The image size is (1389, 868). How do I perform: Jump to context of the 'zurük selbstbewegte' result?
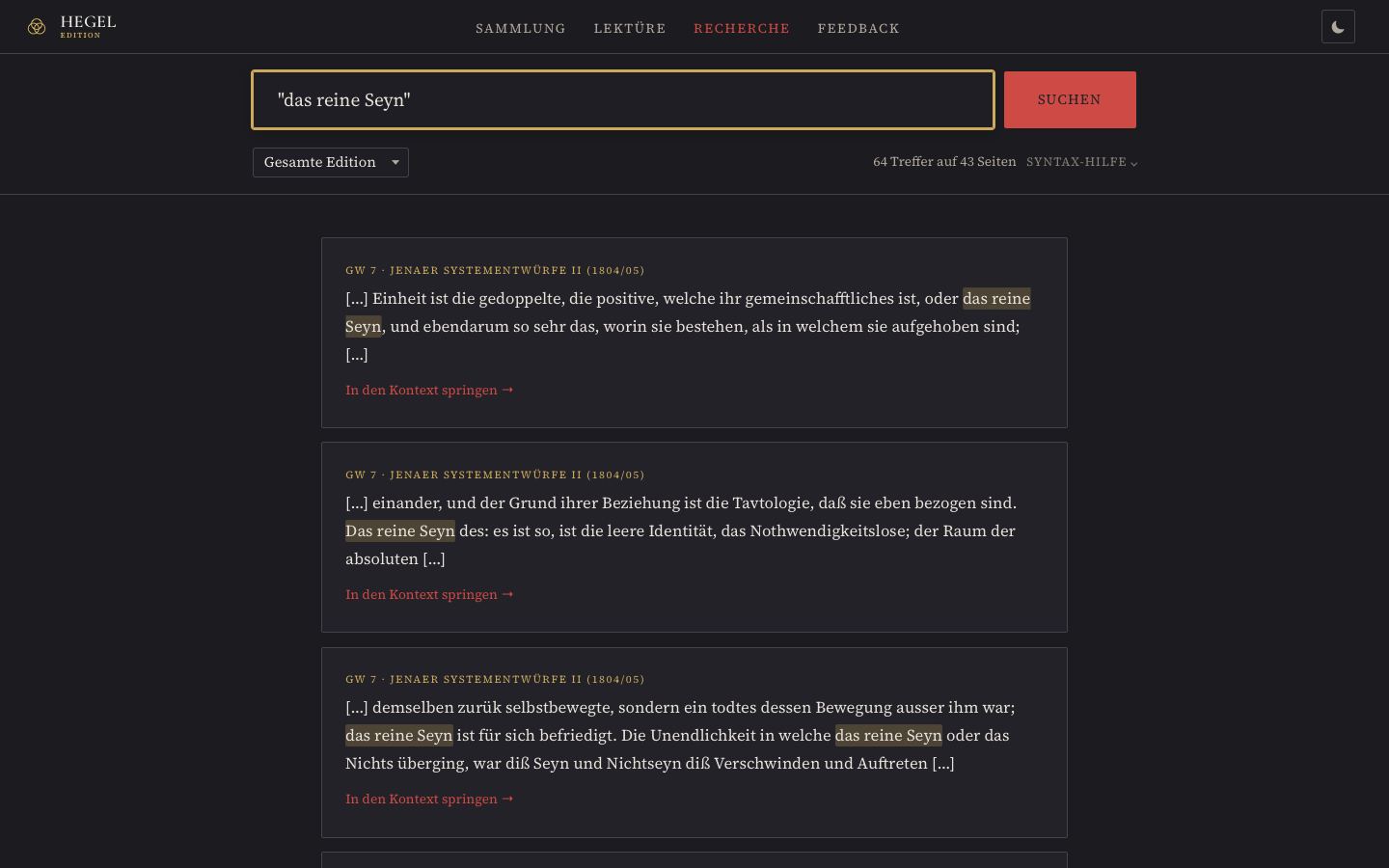[429, 799]
